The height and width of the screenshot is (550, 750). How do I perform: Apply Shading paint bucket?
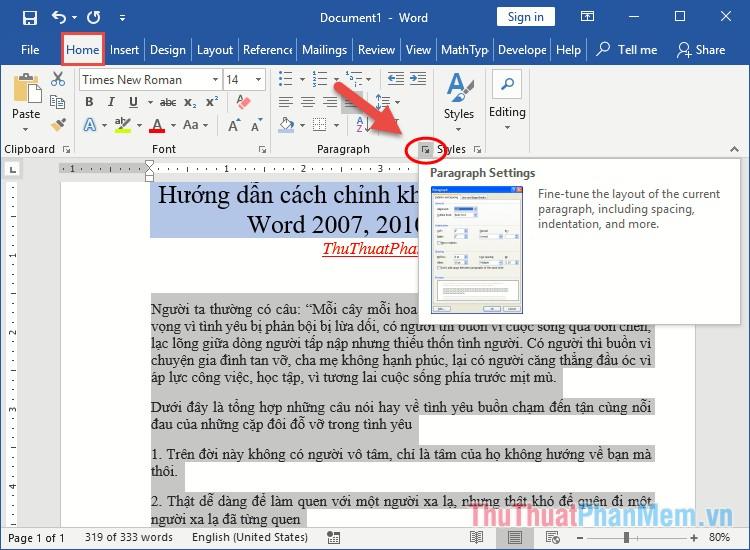coord(286,125)
